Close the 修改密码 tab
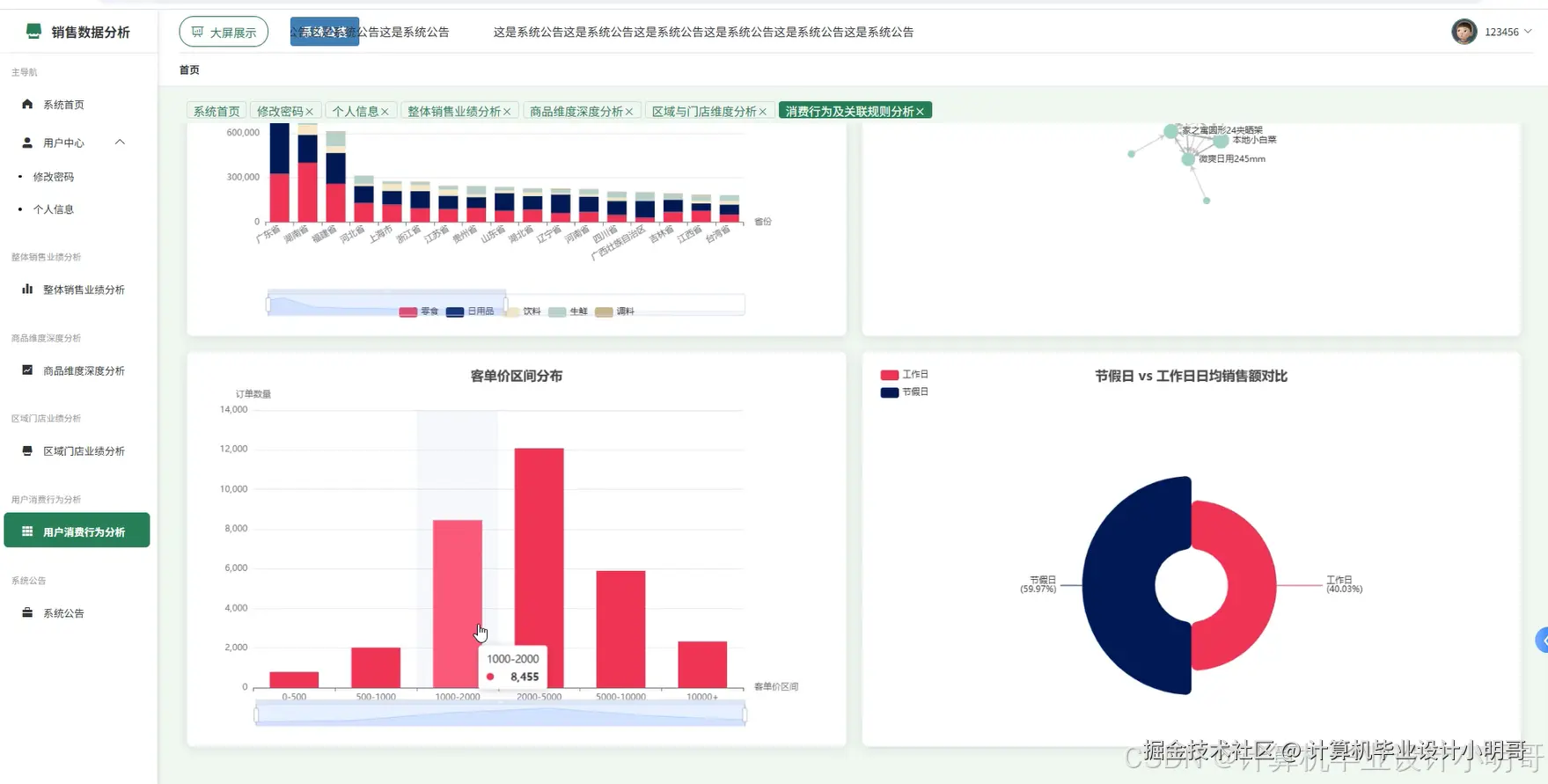Viewport: 1548px width, 784px height. (309, 112)
